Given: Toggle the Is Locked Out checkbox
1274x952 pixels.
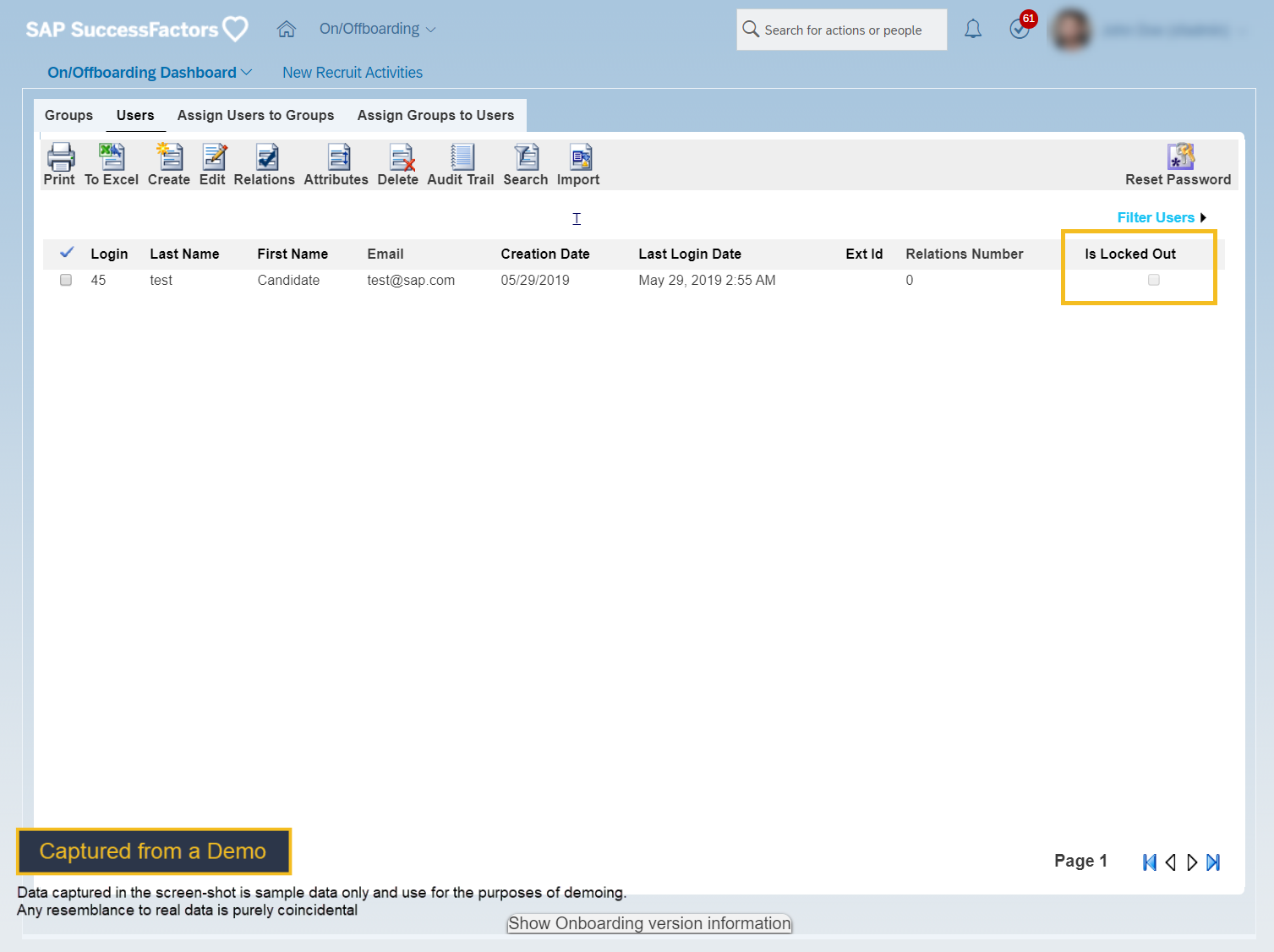Looking at the screenshot, I should point(1154,280).
